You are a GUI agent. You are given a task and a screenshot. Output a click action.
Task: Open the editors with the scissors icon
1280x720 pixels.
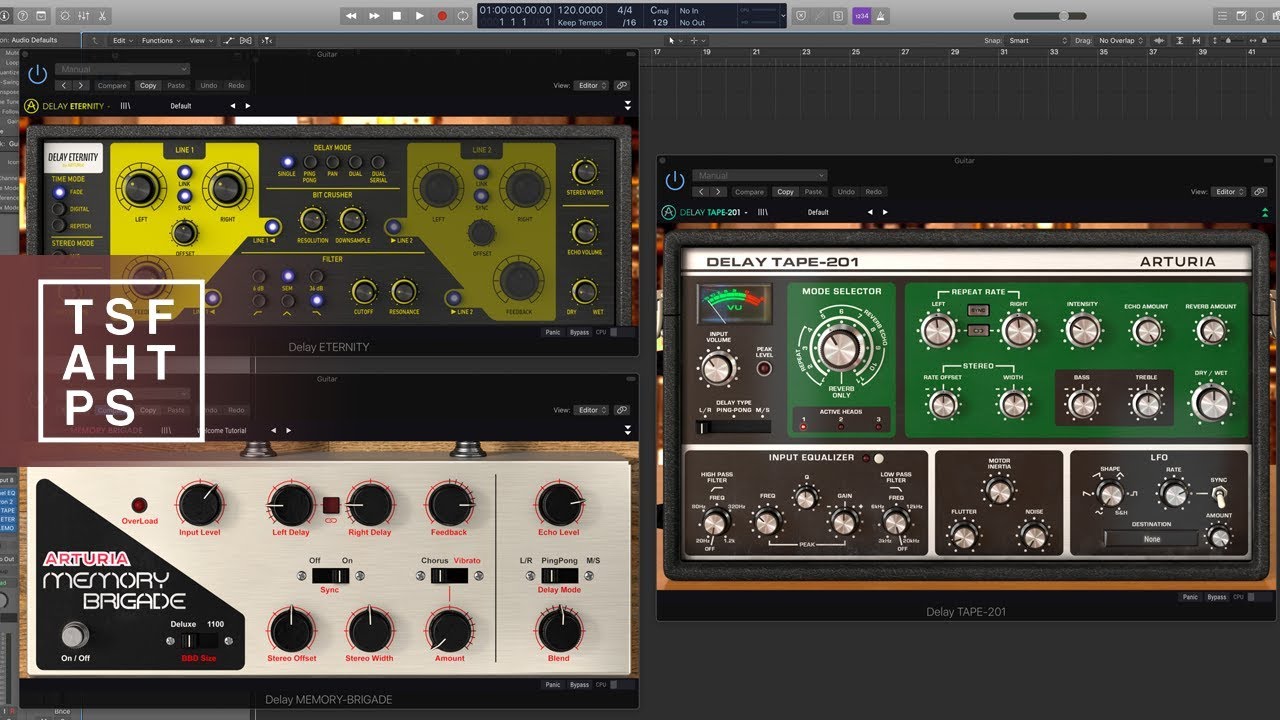[x=104, y=16]
